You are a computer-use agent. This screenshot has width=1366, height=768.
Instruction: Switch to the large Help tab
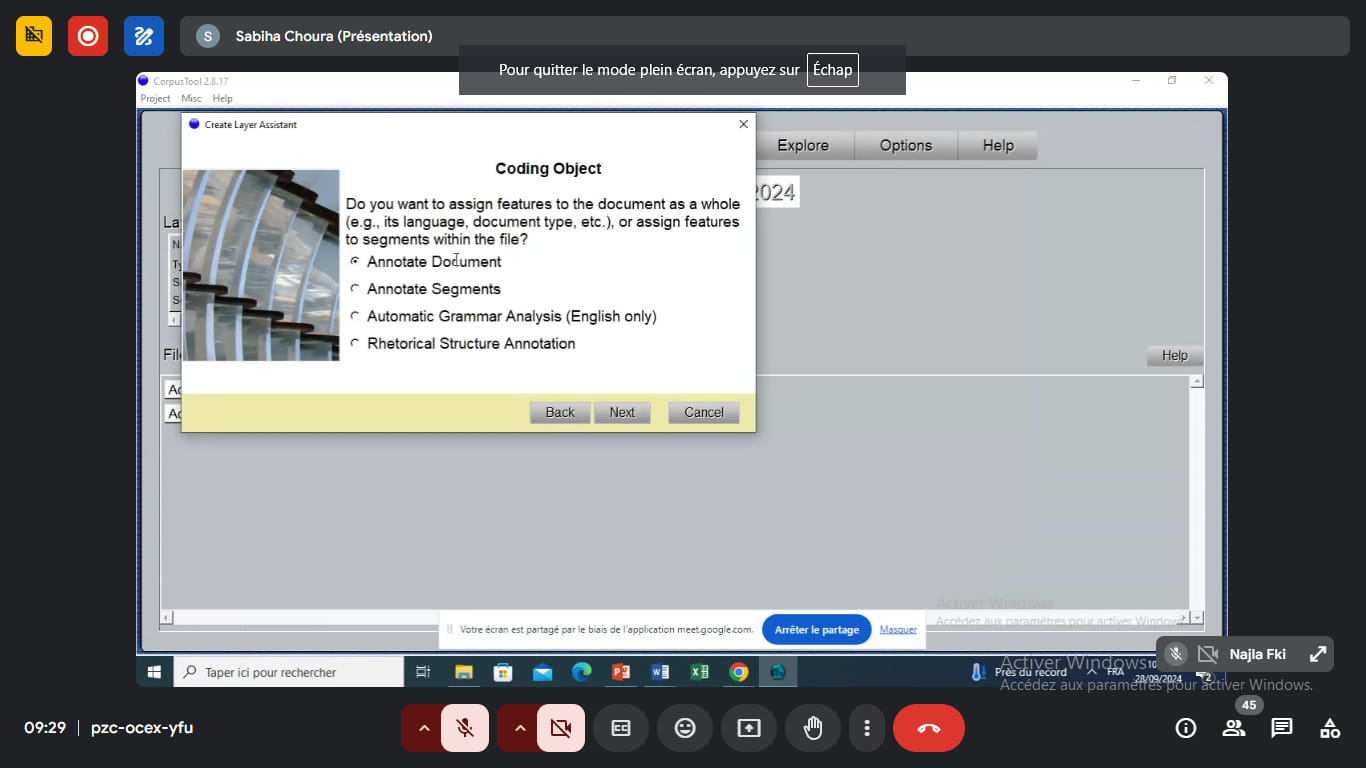(x=998, y=145)
